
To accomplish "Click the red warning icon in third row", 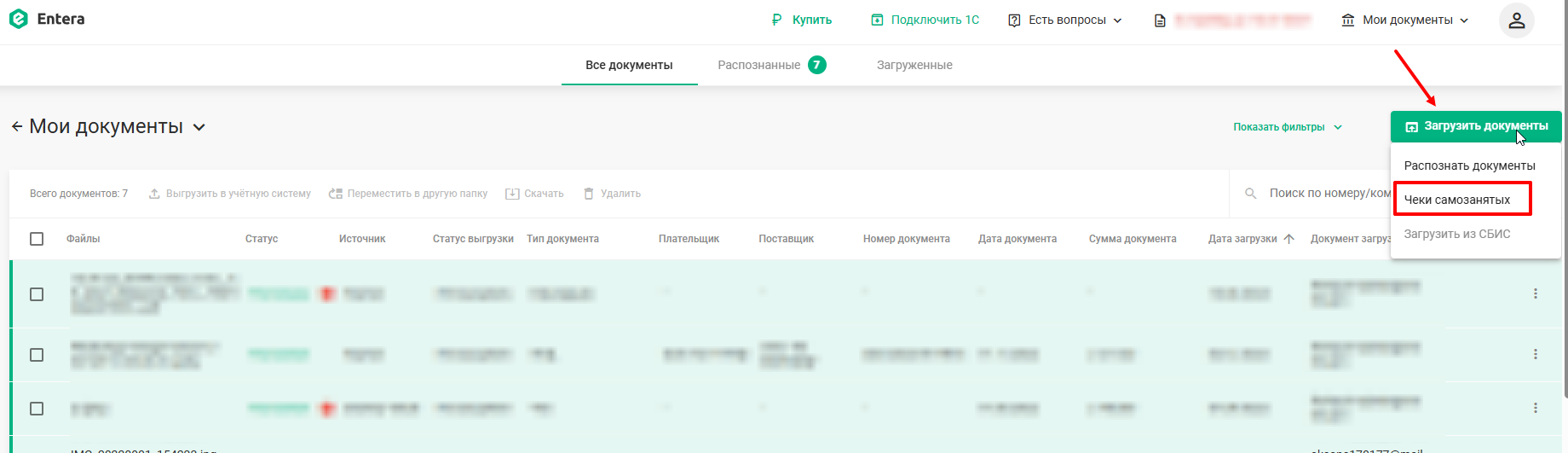I will point(326,409).
